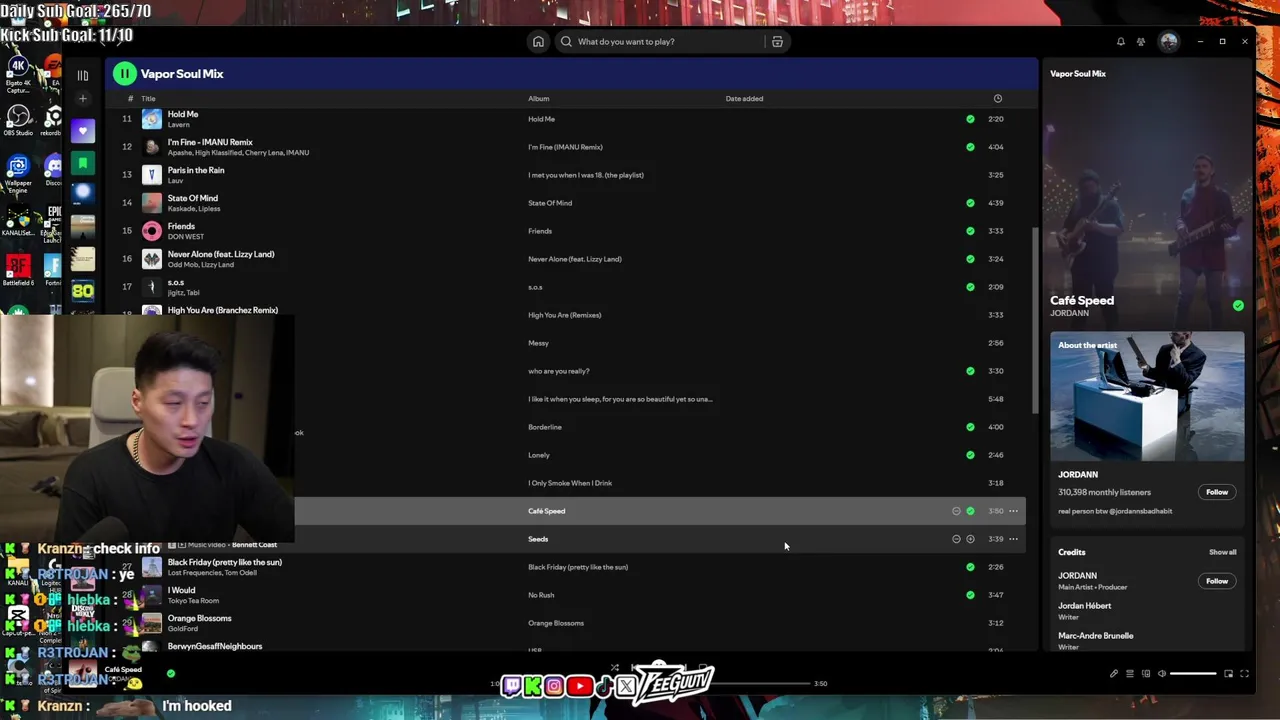Go to Spotify Home
Image resolution: width=1280 pixels, height=720 pixels.
point(538,41)
